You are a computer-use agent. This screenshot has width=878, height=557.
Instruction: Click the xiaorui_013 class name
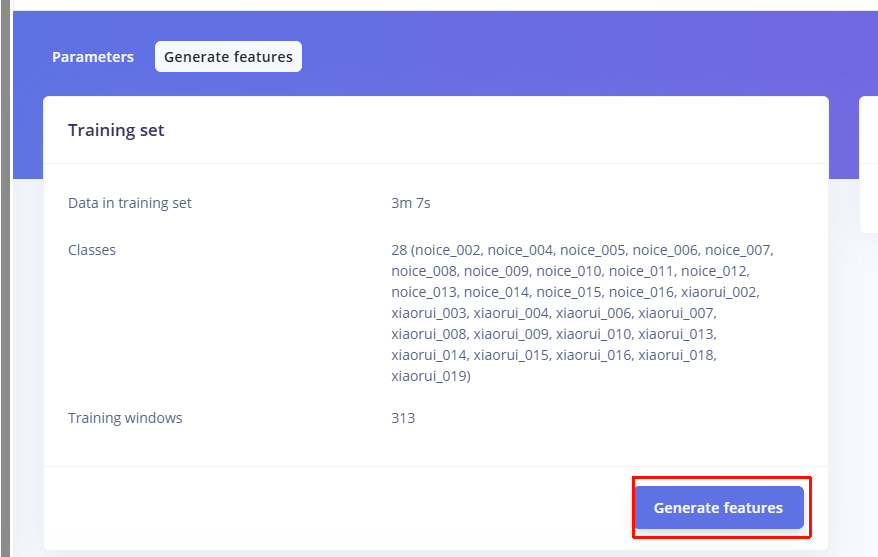point(677,334)
